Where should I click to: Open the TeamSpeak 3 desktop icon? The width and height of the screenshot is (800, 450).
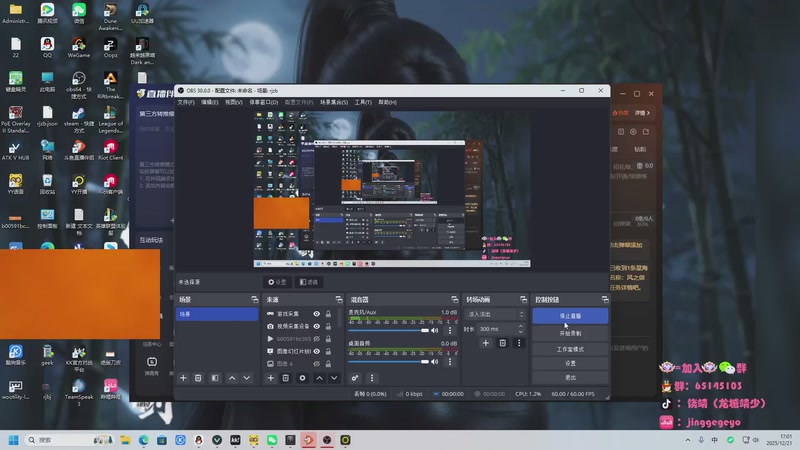tap(79, 392)
